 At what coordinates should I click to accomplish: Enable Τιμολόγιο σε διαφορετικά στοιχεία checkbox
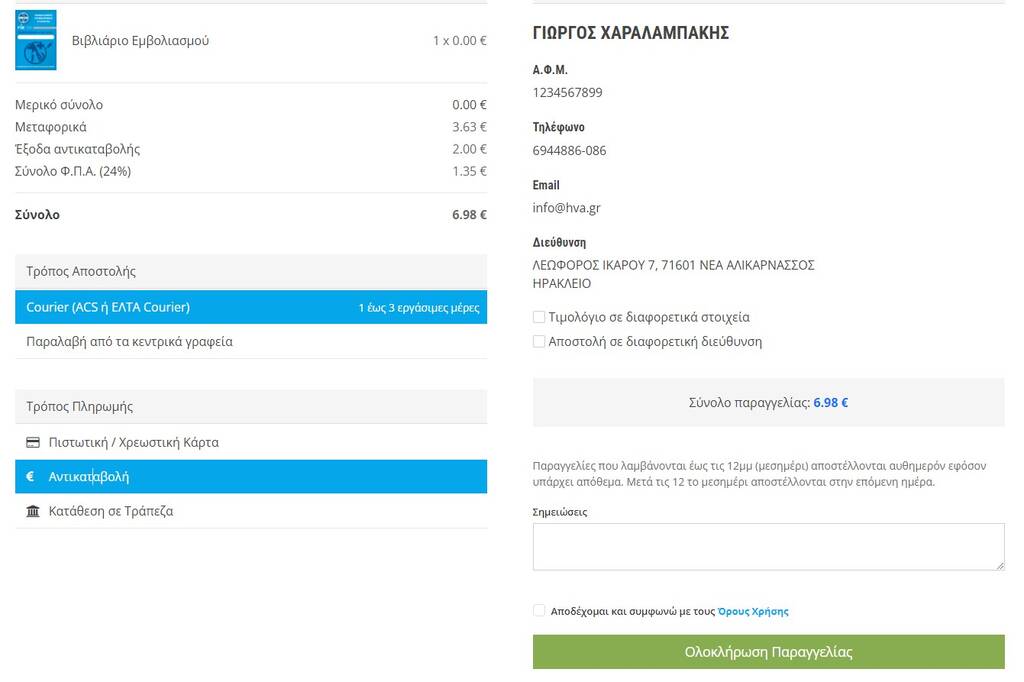click(x=539, y=317)
